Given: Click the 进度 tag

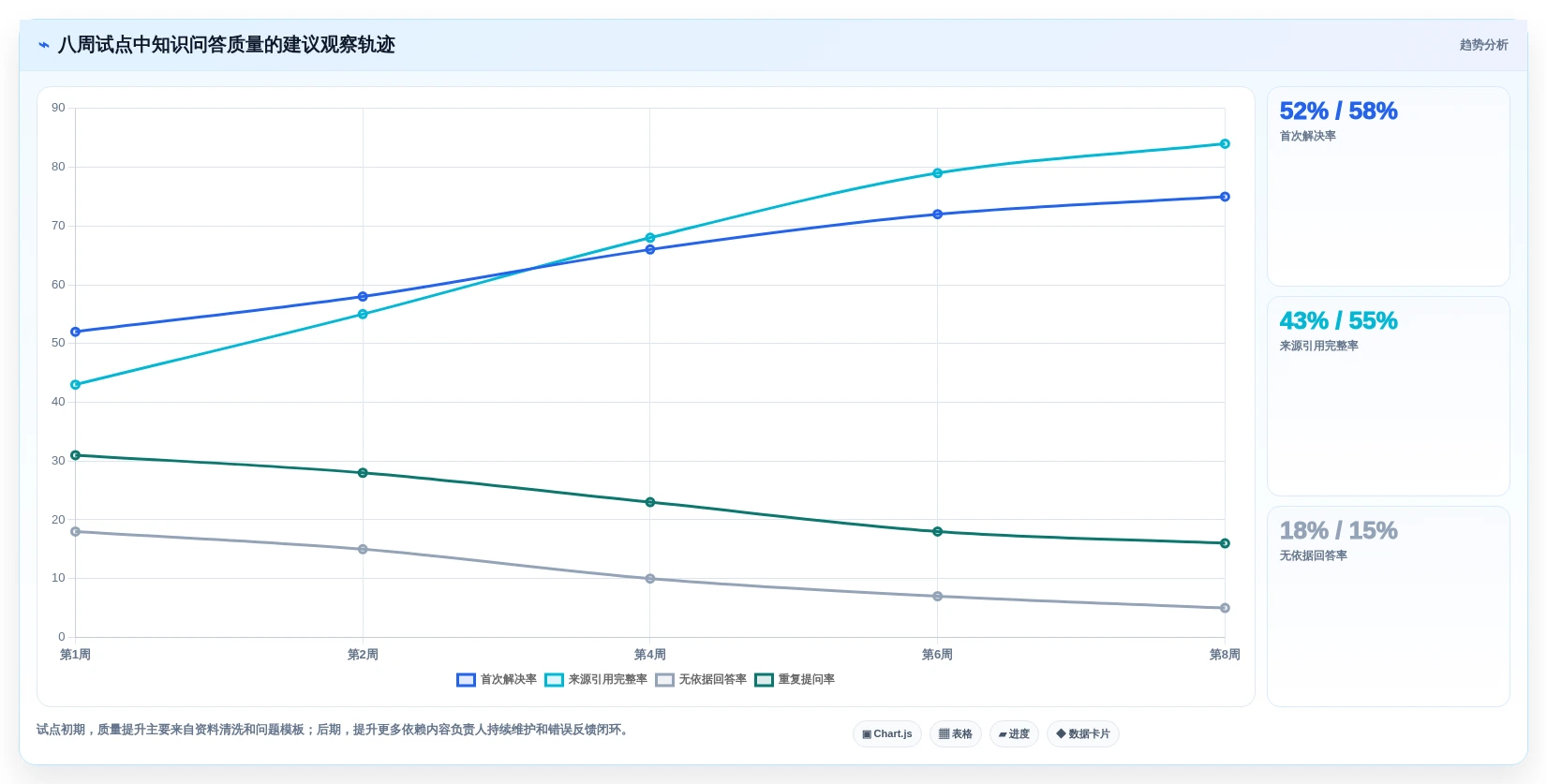Looking at the screenshot, I should (x=1014, y=734).
